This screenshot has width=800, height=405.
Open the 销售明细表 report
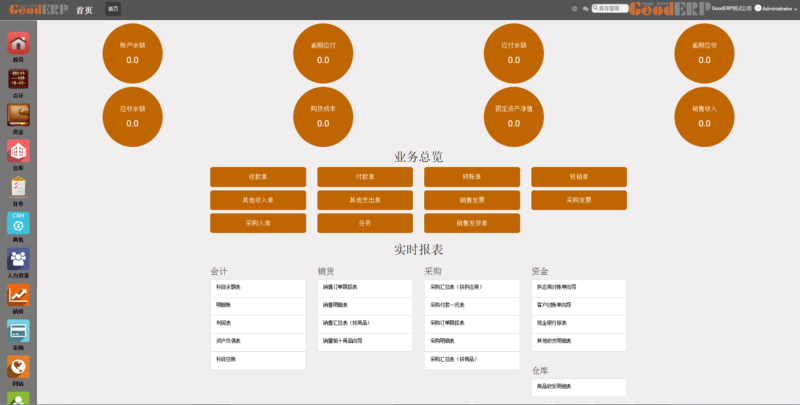(x=365, y=306)
